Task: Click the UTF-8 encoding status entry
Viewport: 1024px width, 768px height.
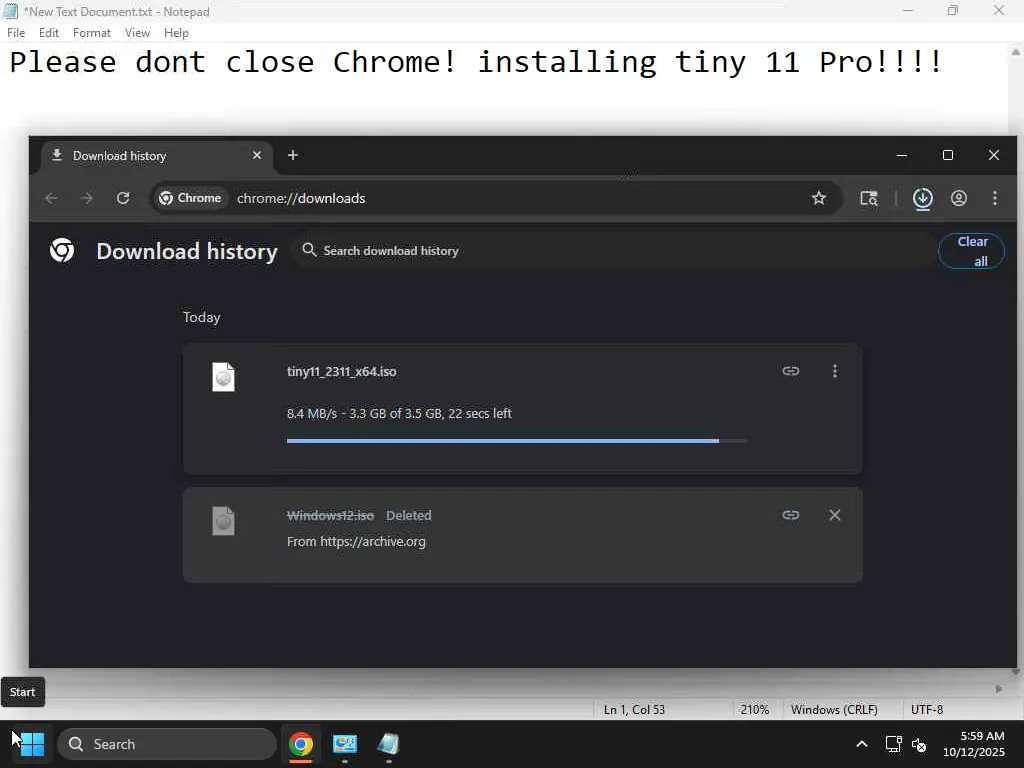Action: (927, 709)
